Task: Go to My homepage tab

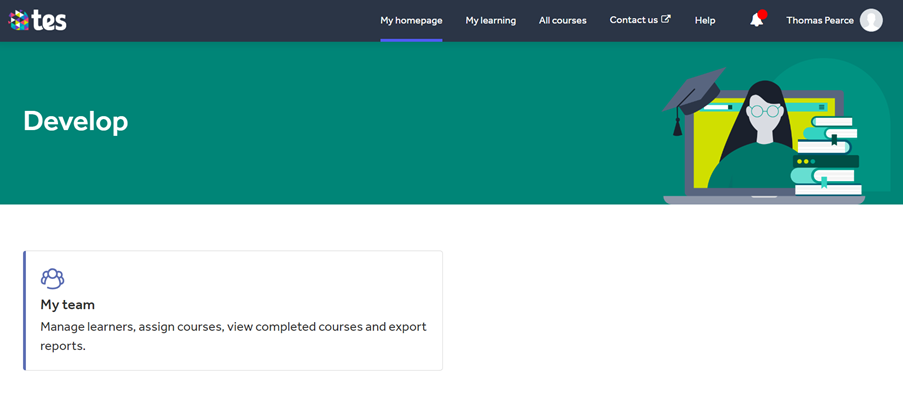Action: (411, 21)
